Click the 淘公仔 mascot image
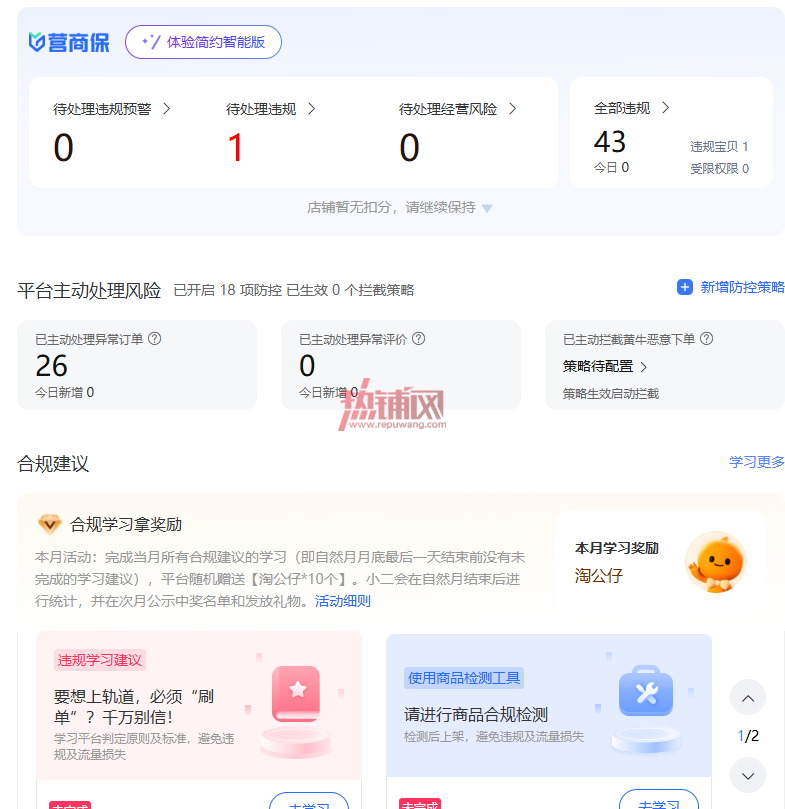 (x=716, y=562)
